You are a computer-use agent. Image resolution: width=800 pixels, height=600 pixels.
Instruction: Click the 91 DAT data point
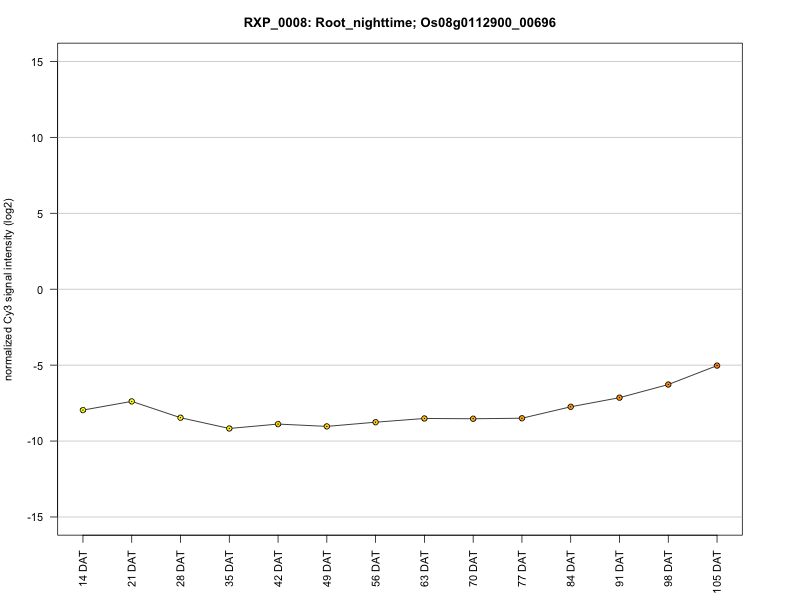(619, 398)
